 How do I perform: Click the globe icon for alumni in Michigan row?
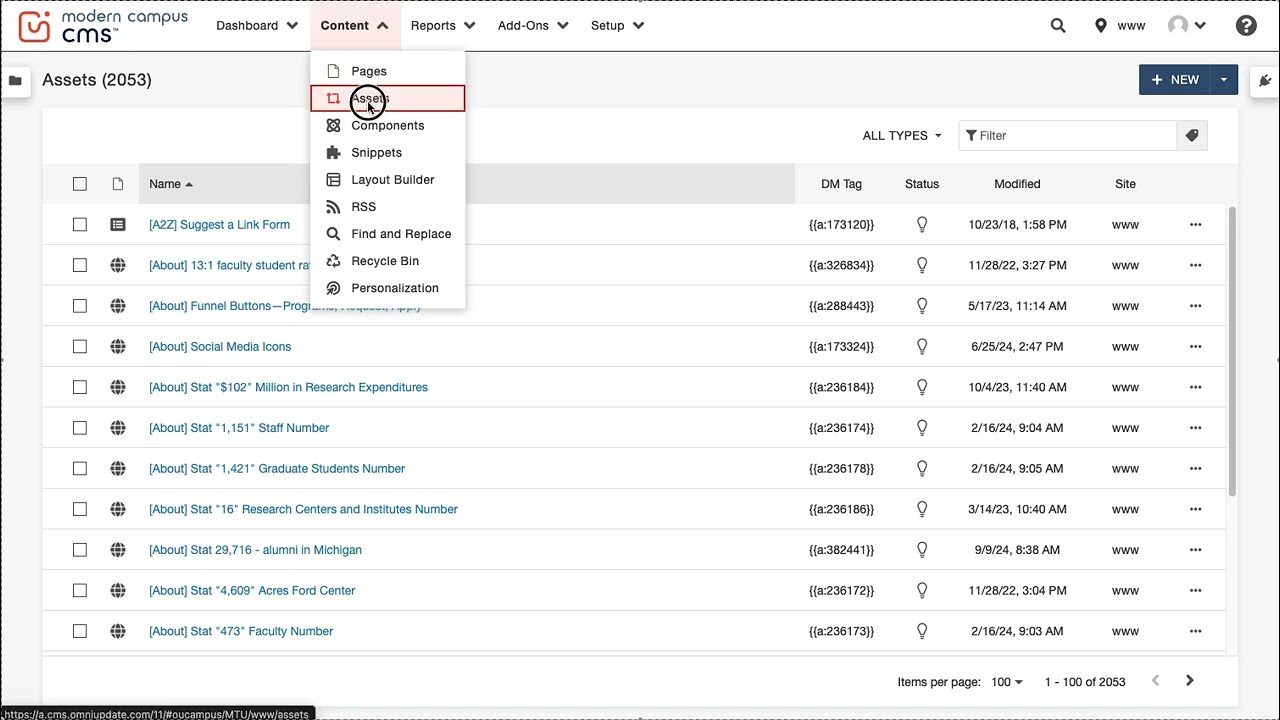(118, 550)
